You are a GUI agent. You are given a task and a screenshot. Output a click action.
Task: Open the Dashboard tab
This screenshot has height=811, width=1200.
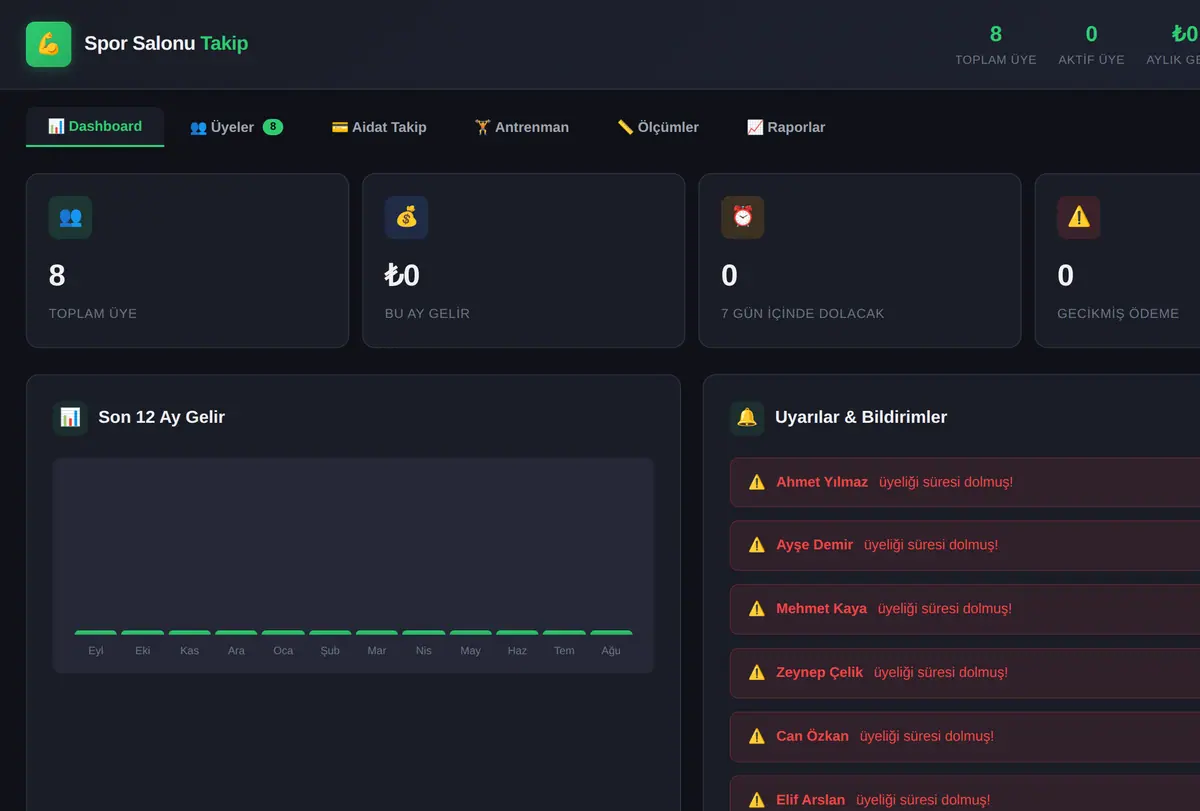95,127
